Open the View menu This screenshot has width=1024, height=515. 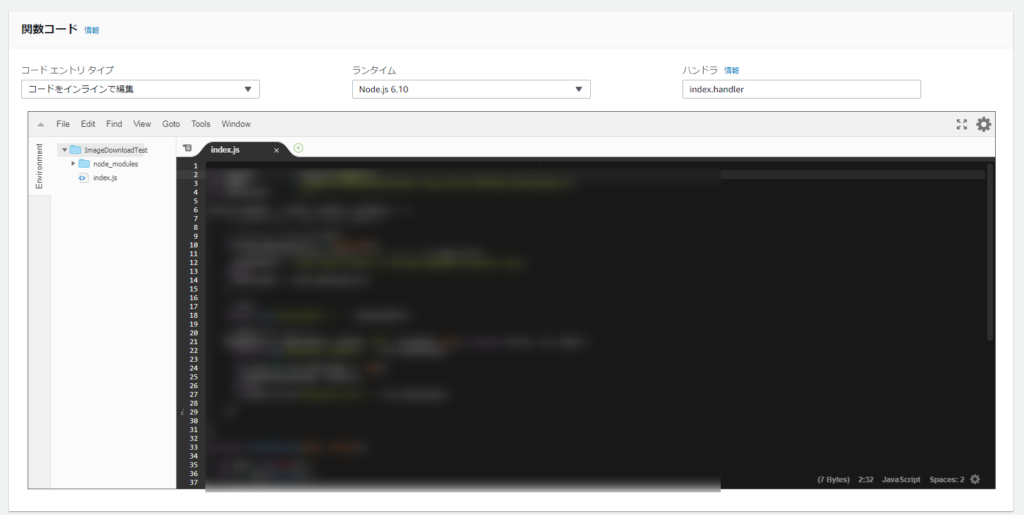[x=142, y=124]
